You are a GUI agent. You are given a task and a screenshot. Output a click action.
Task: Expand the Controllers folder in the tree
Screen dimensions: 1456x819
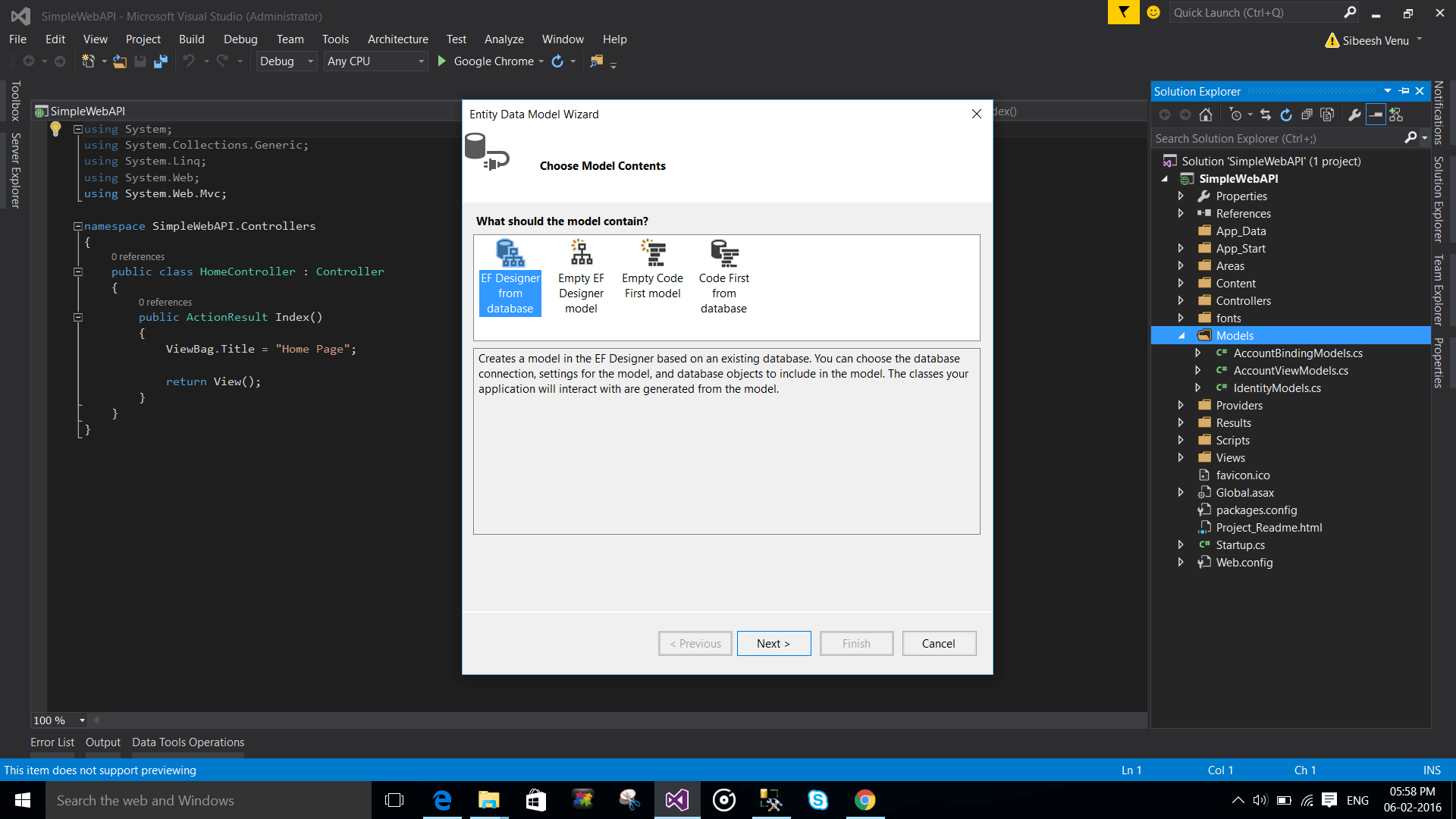pyautogui.click(x=1181, y=301)
